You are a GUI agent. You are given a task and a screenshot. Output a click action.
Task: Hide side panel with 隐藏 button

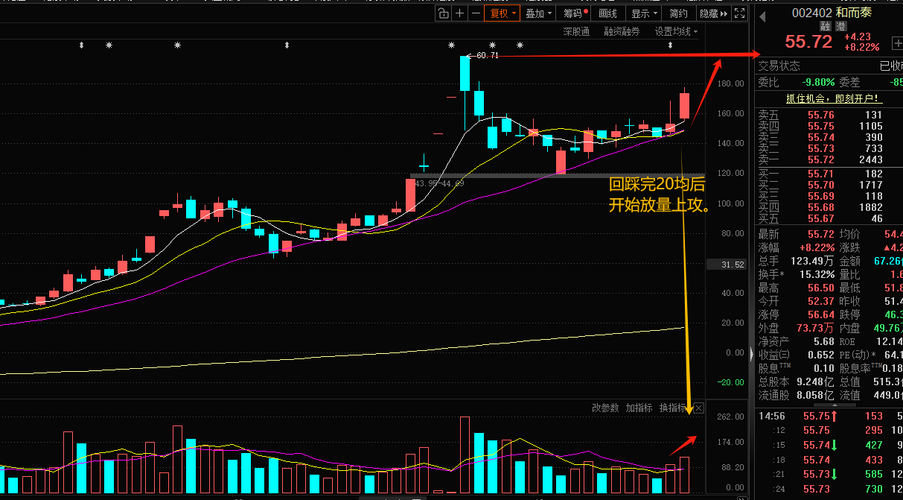[x=714, y=14]
